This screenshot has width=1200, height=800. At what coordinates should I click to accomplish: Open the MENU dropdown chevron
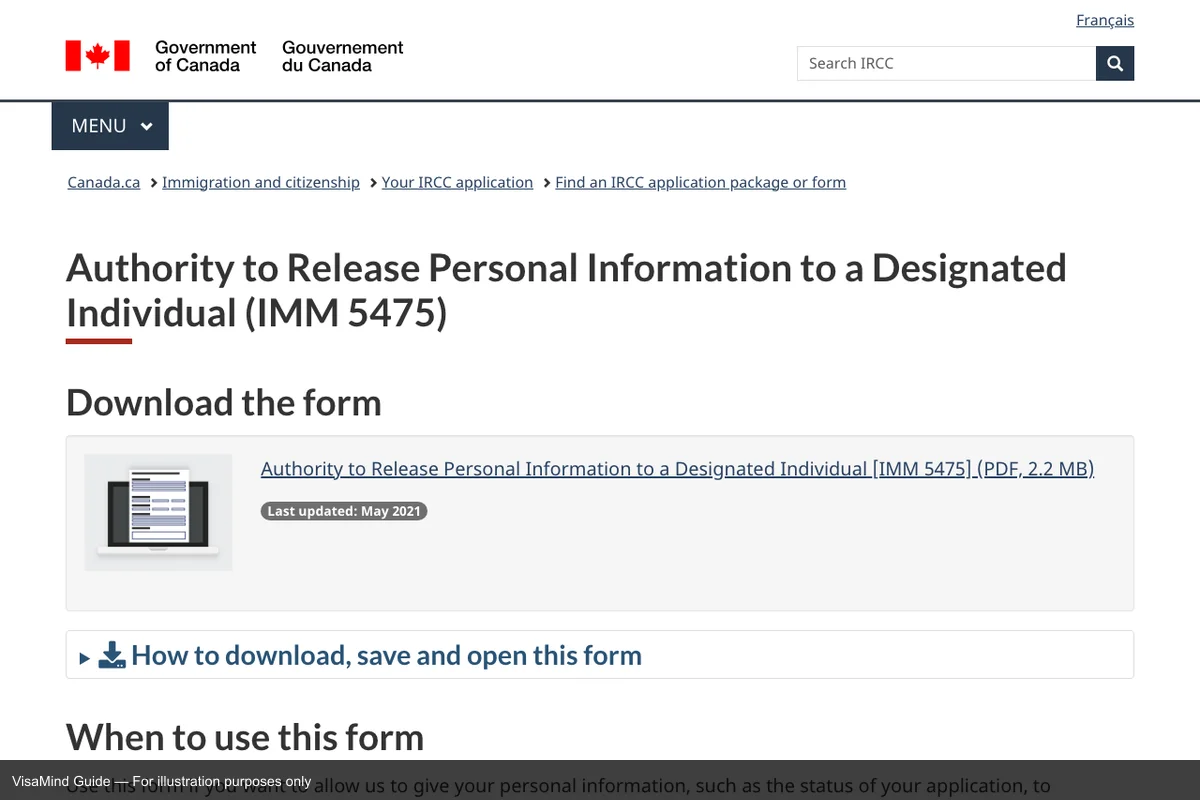tap(147, 127)
